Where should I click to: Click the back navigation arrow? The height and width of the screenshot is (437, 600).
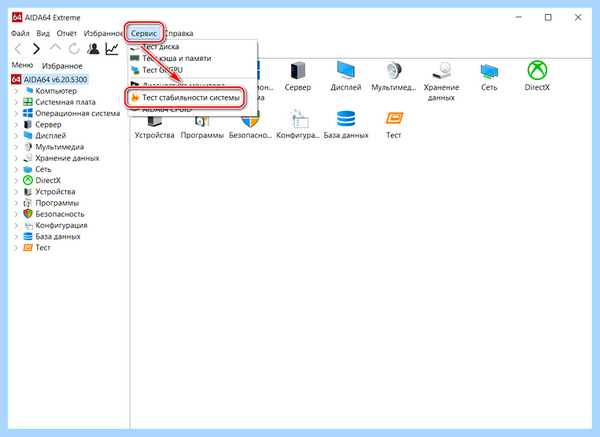[x=18, y=49]
